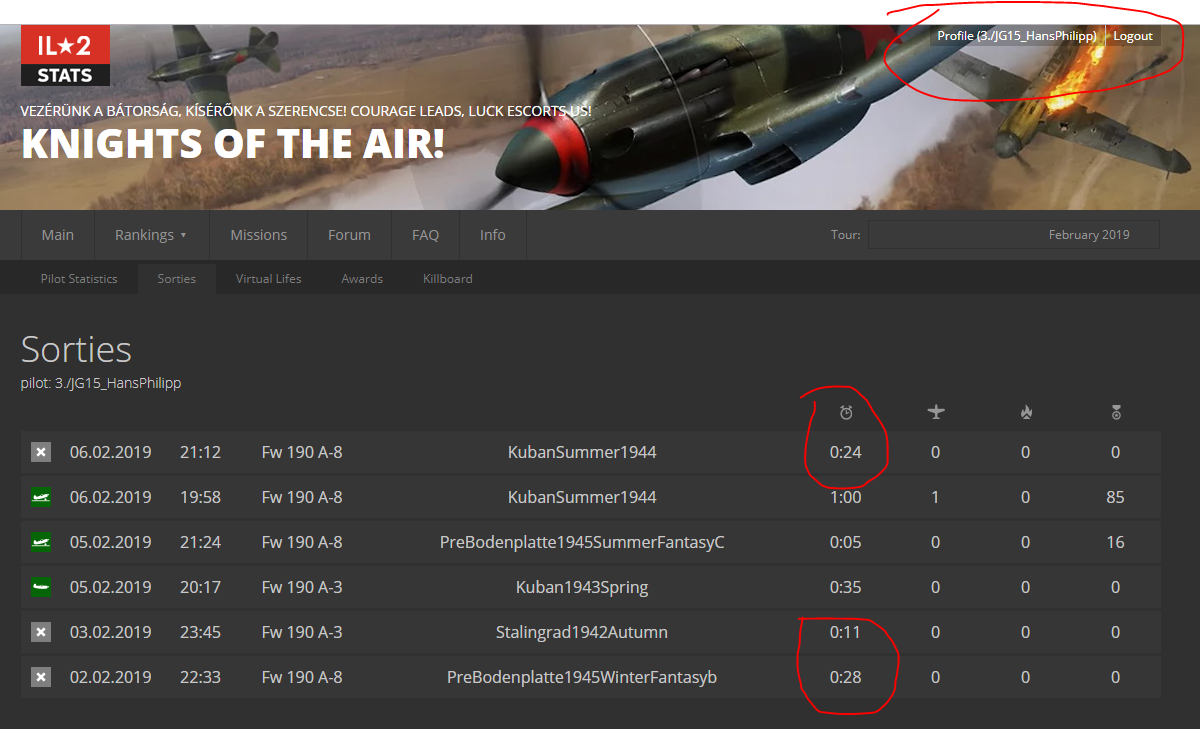Viewport: 1200px width, 729px height.
Task: Open the Killboard tab
Action: point(447,279)
